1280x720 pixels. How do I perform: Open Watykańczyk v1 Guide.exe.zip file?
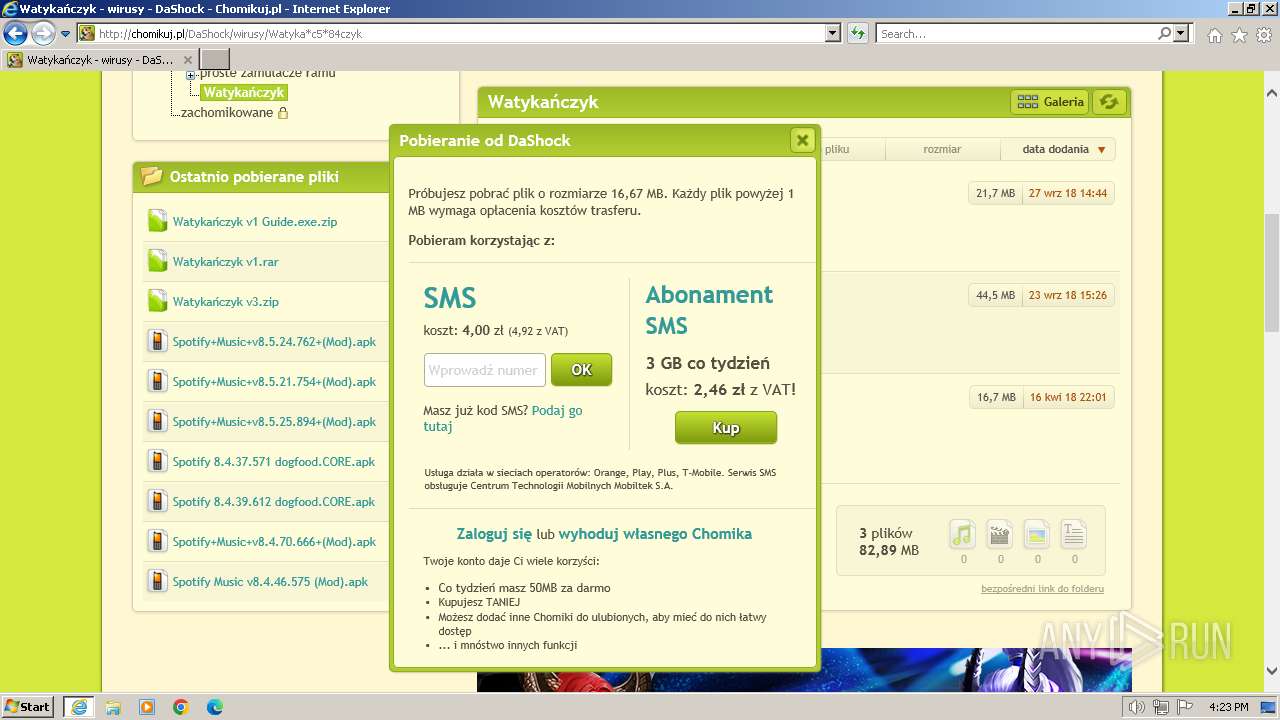point(255,222)
